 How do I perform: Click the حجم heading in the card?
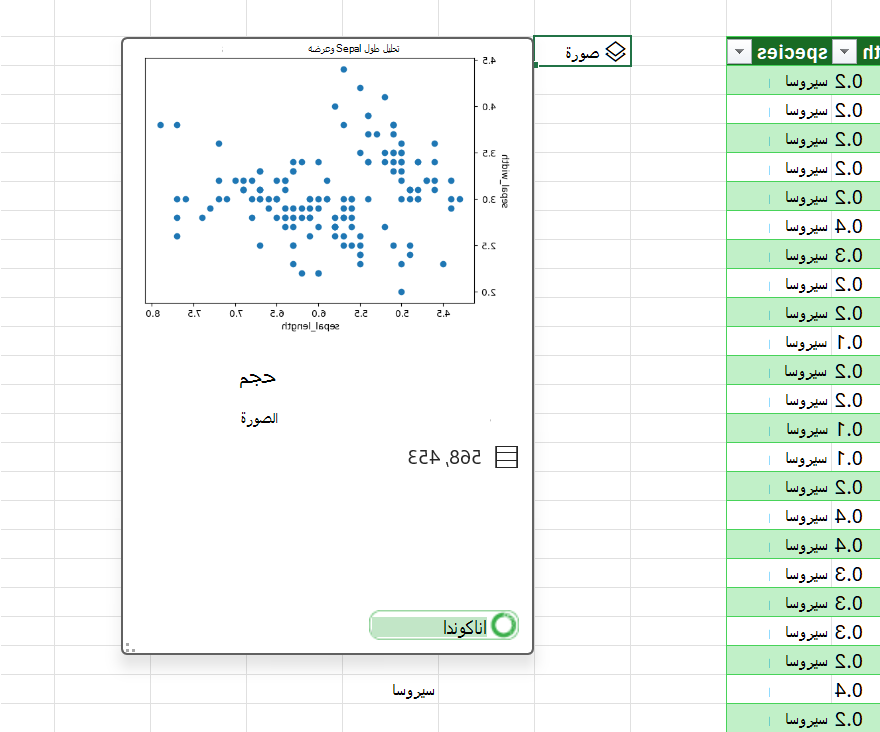(258, 378)
